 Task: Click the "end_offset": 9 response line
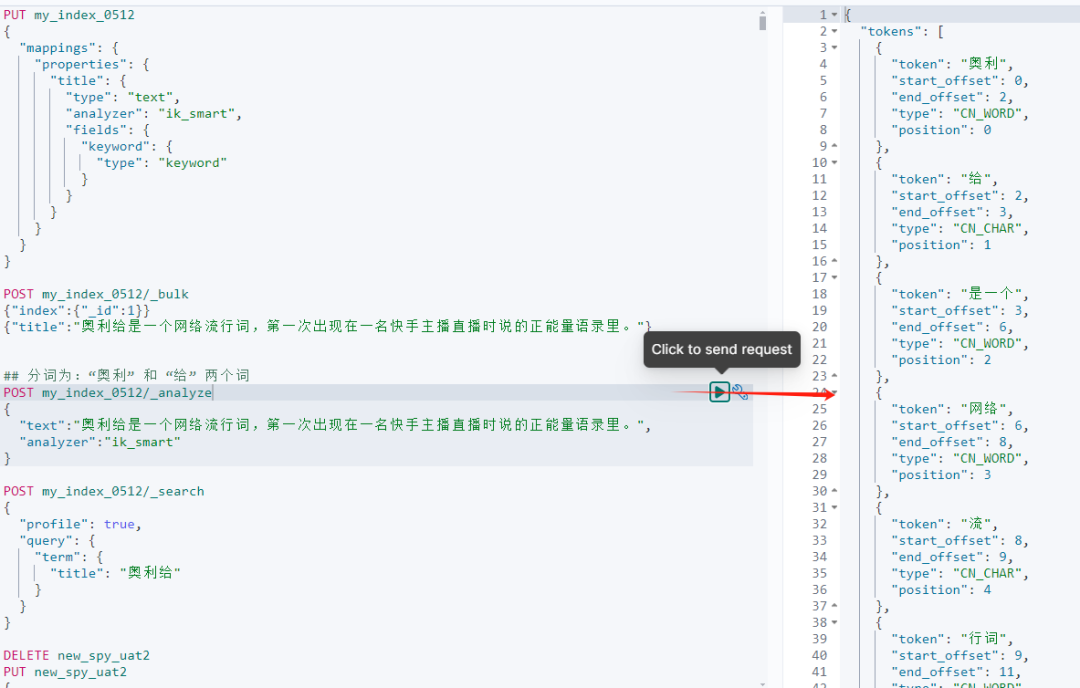[952, 557]
